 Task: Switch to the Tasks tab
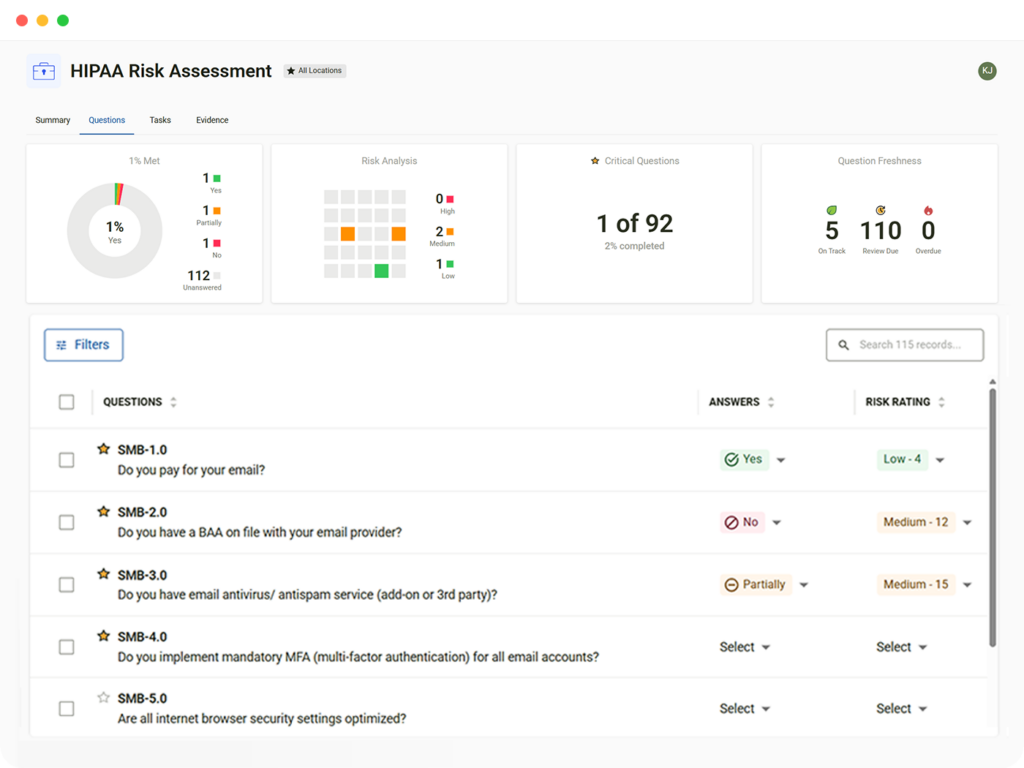[x=160, y=120]
